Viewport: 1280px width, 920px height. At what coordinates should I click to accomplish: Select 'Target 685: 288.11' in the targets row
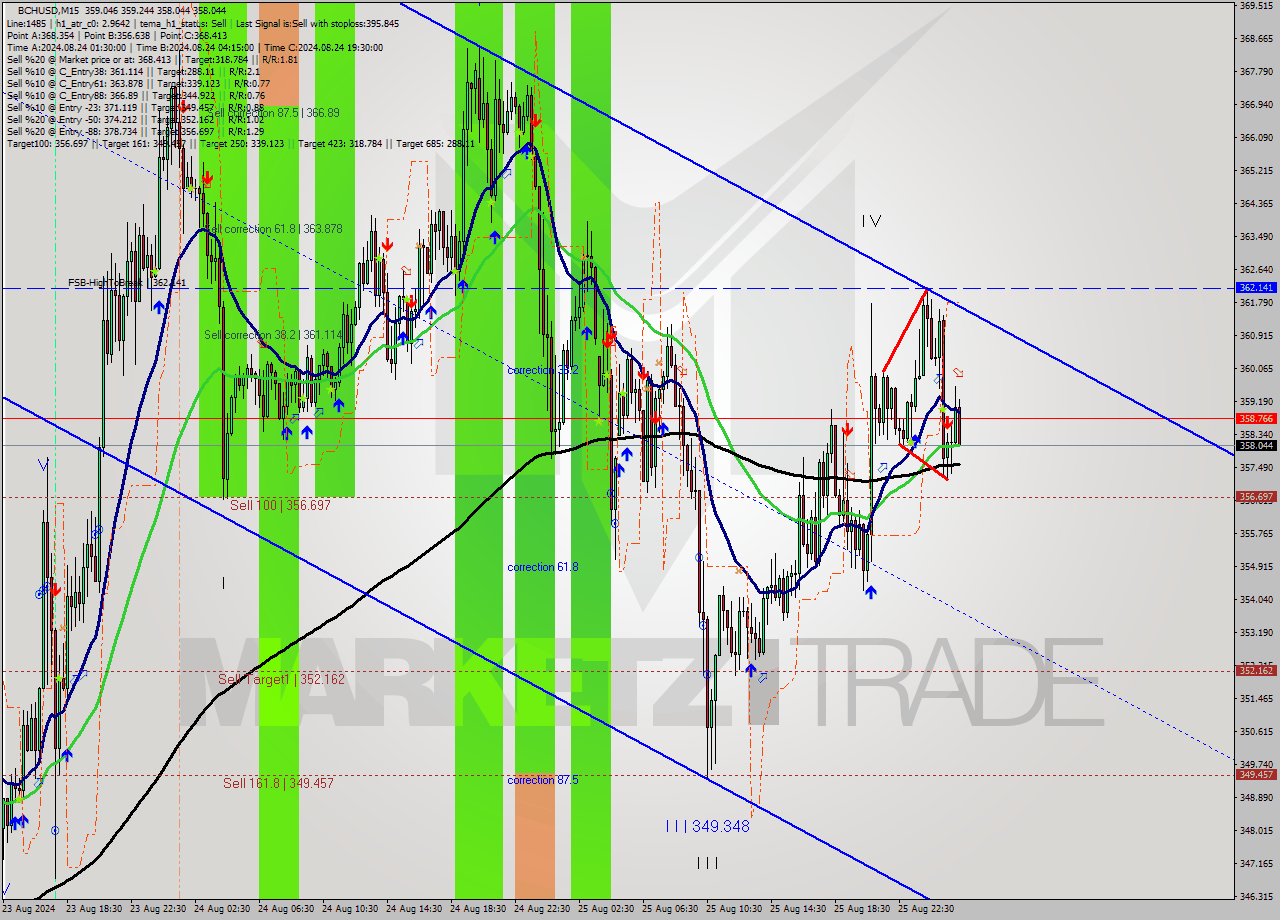pyautogui.click(x=436, y=143)
